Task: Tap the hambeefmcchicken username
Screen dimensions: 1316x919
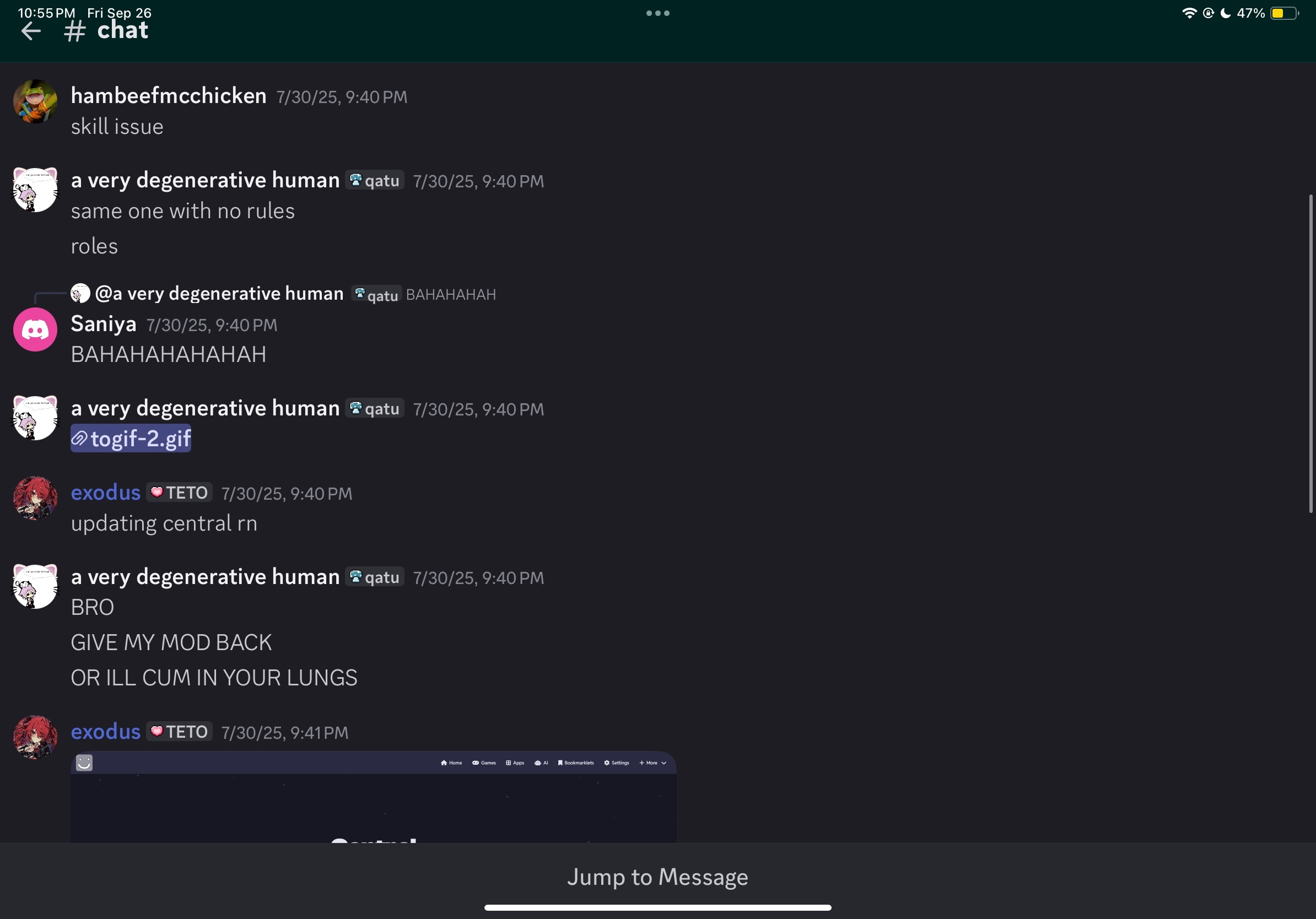Action: 169,96
